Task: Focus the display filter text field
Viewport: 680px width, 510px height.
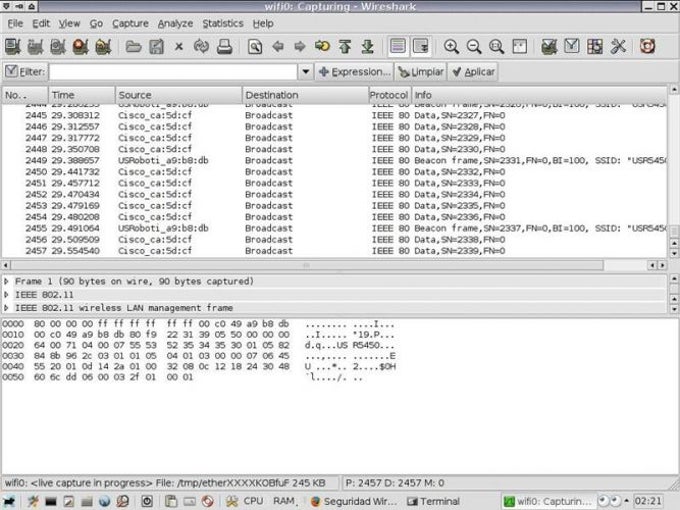Action: (x=173, y=72)
